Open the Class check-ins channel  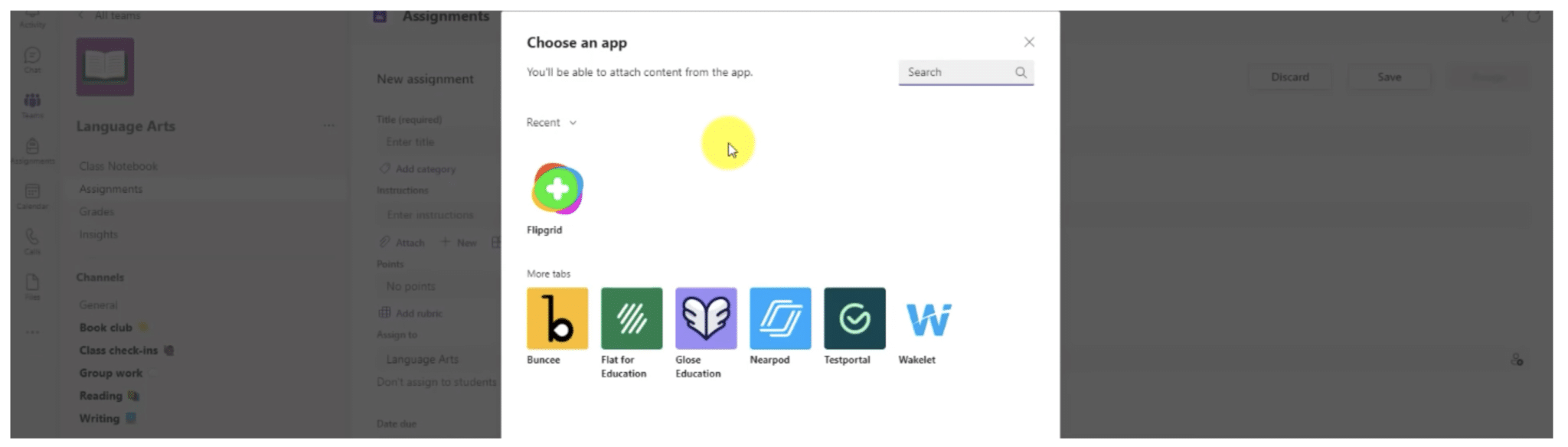pyautogui.click(x=126, y=351)
